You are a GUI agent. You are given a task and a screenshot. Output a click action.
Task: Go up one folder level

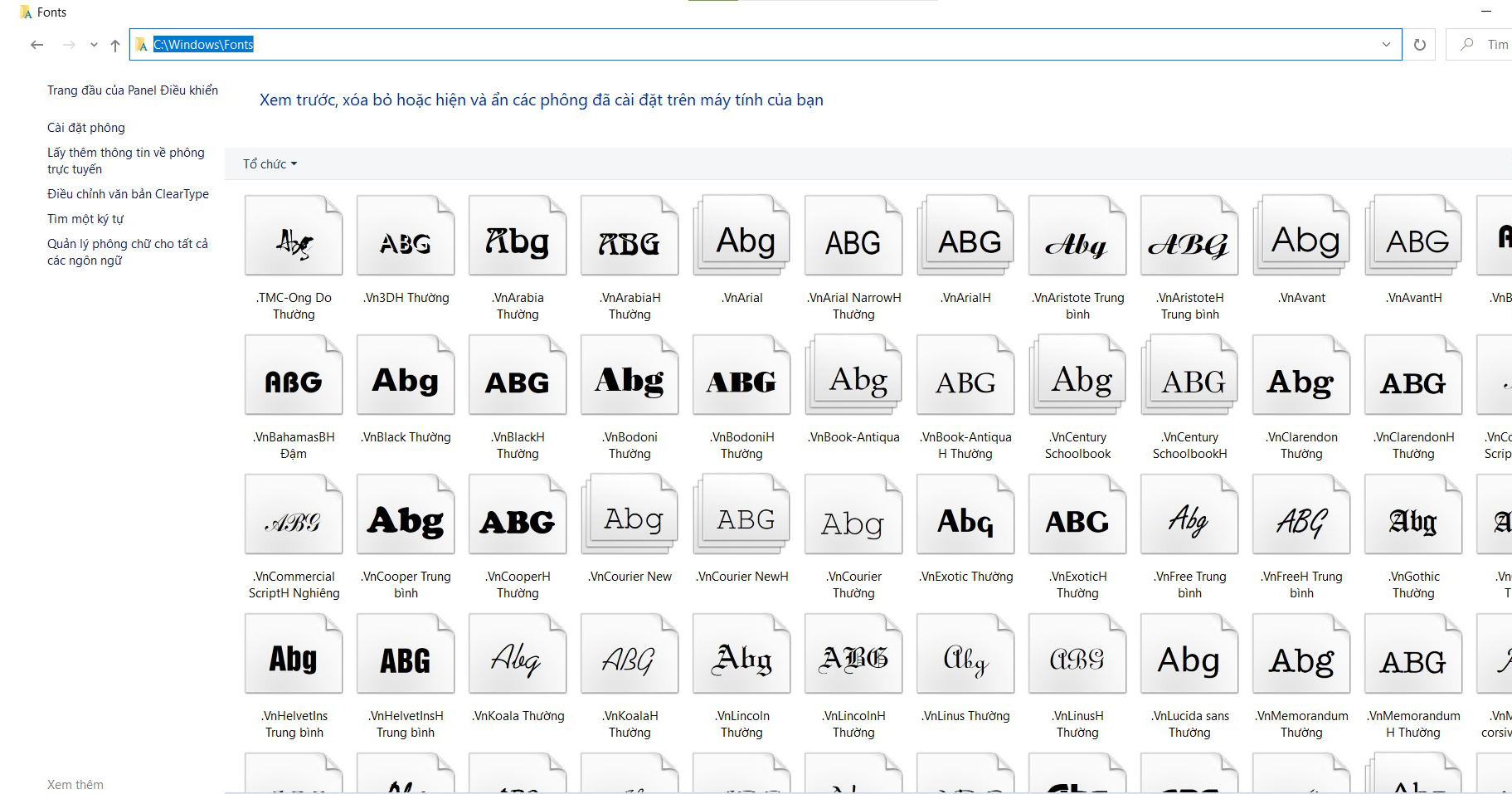(115, 45)
